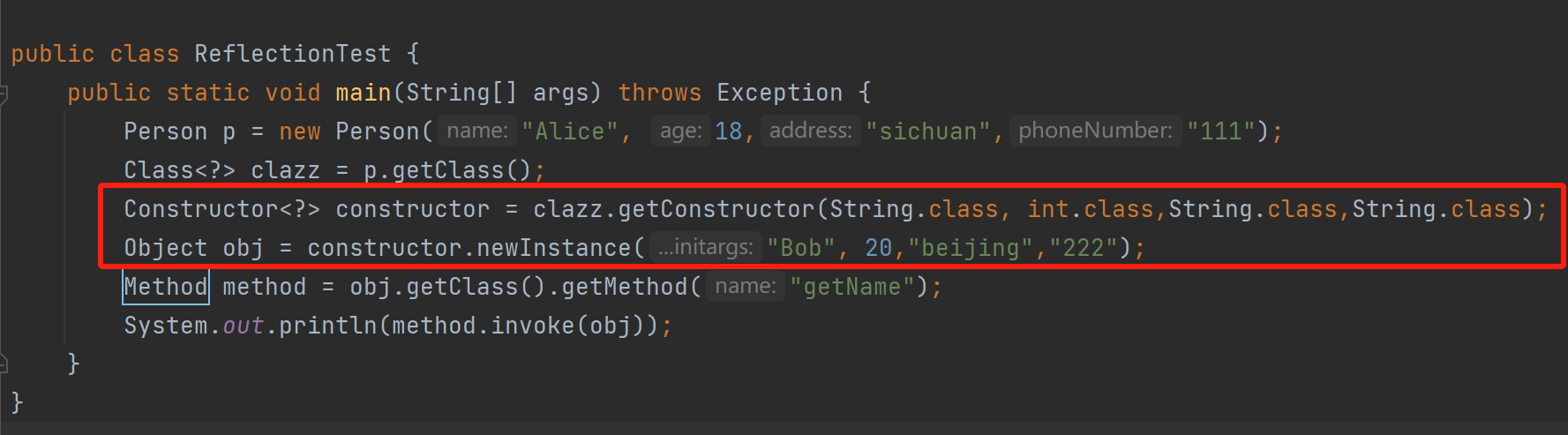Click the main method name
The image size is (1568, 435).
(x=363, y=93)
